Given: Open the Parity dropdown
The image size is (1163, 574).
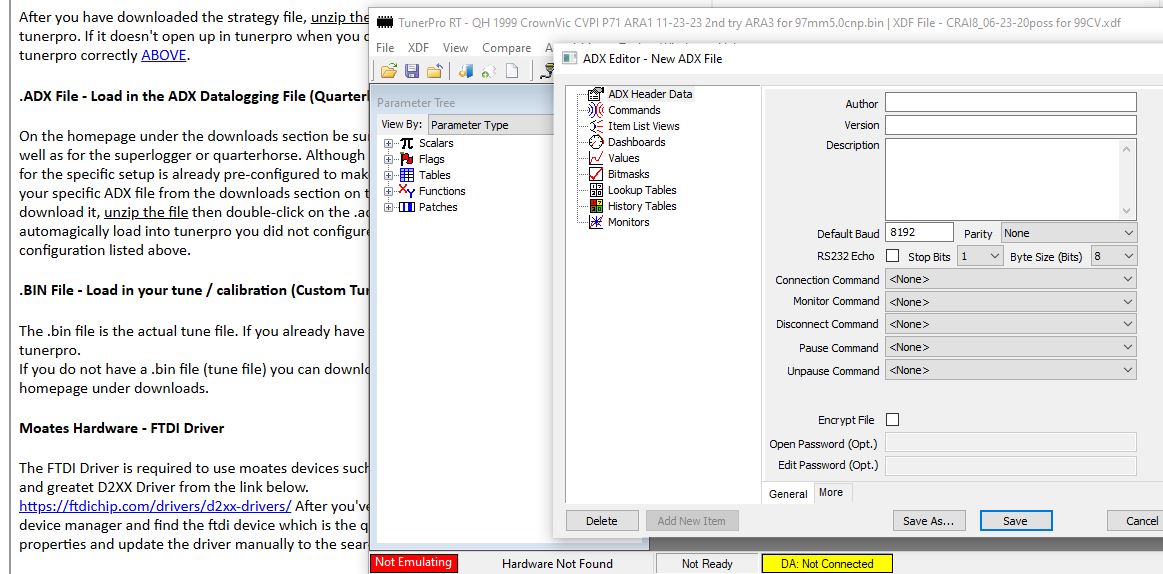Looking at the screenshot, I should [x=1068, y=233].
